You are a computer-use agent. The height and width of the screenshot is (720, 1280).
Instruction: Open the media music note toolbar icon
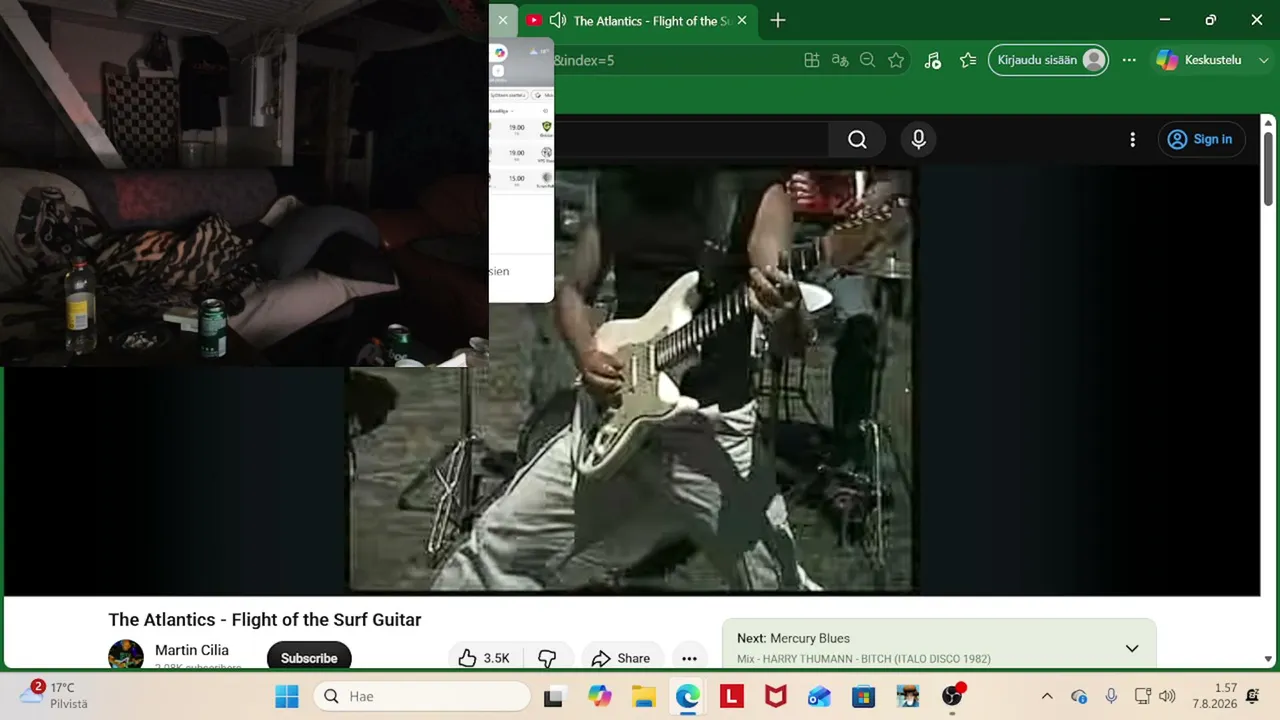(932, 60)
